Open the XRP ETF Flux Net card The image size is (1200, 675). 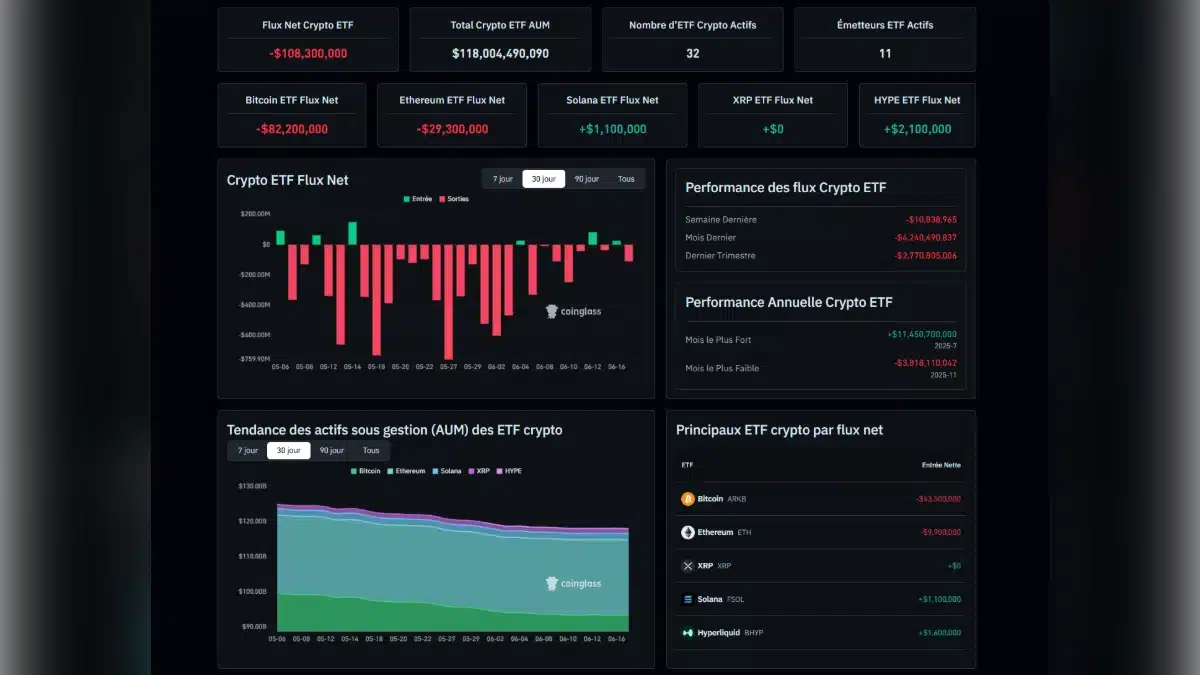tap(773, 115)
